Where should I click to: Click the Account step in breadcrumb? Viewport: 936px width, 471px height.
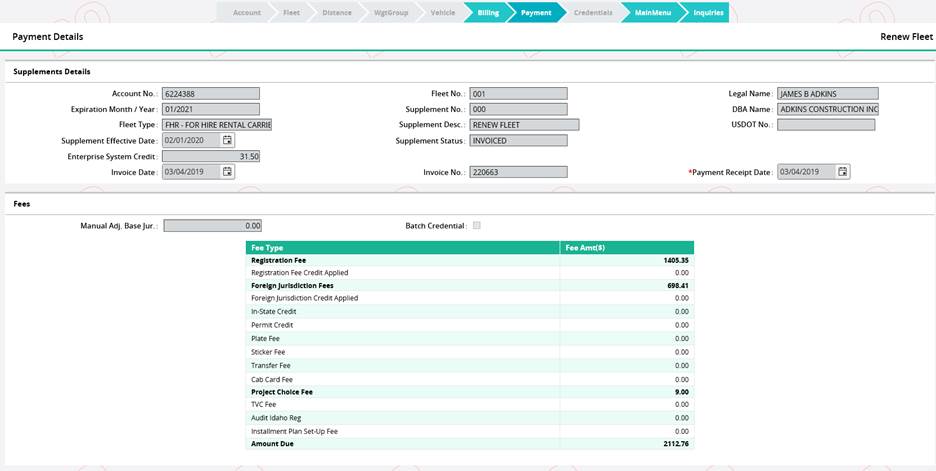246,13
